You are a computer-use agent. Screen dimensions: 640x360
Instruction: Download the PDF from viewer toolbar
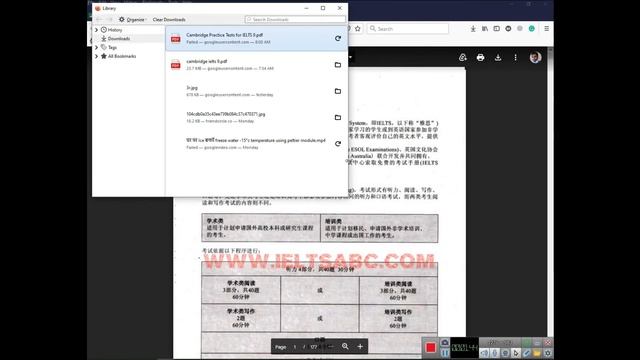[498, 58]
